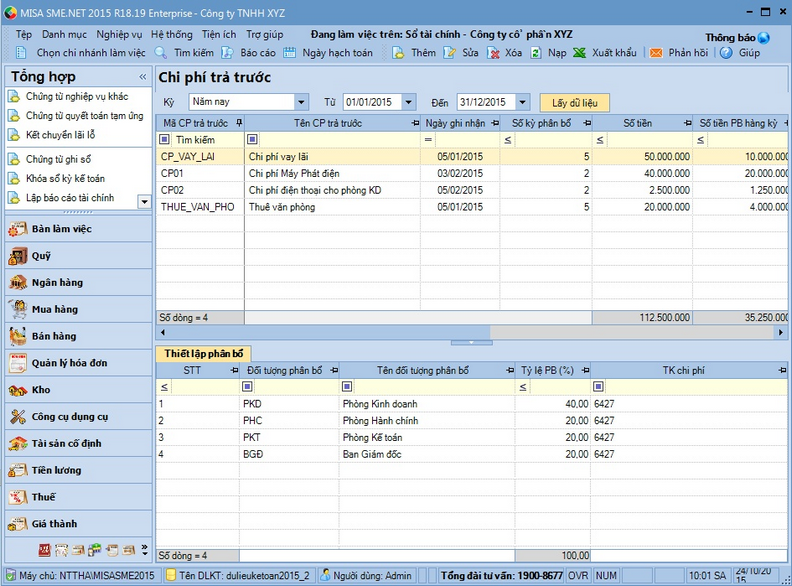Open the Thuế module
This screenshot has height=586, width=792.
(78, 497)
